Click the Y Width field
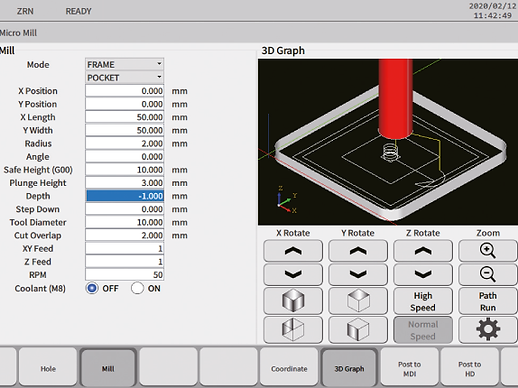 click(x=124, y=130)
